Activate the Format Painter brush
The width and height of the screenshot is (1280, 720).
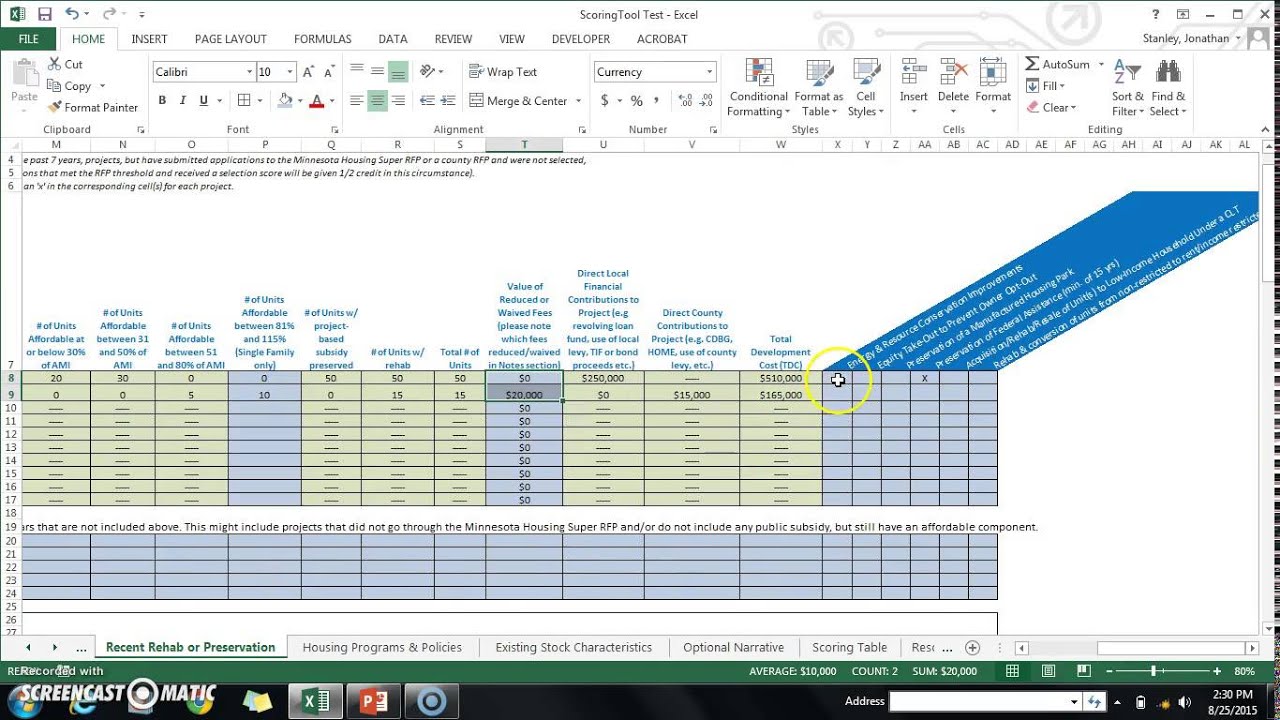pyautogui.click(x=54, y=107)
